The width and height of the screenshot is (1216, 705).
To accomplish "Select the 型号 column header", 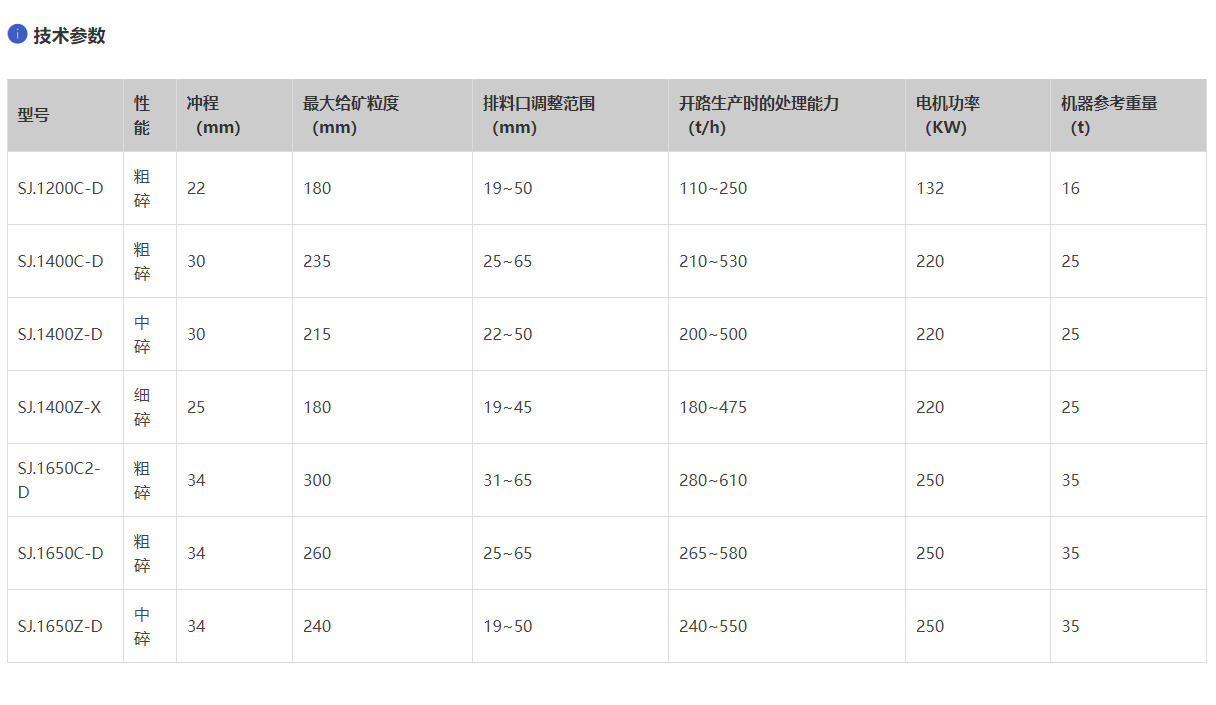I will tap(33, 115).
